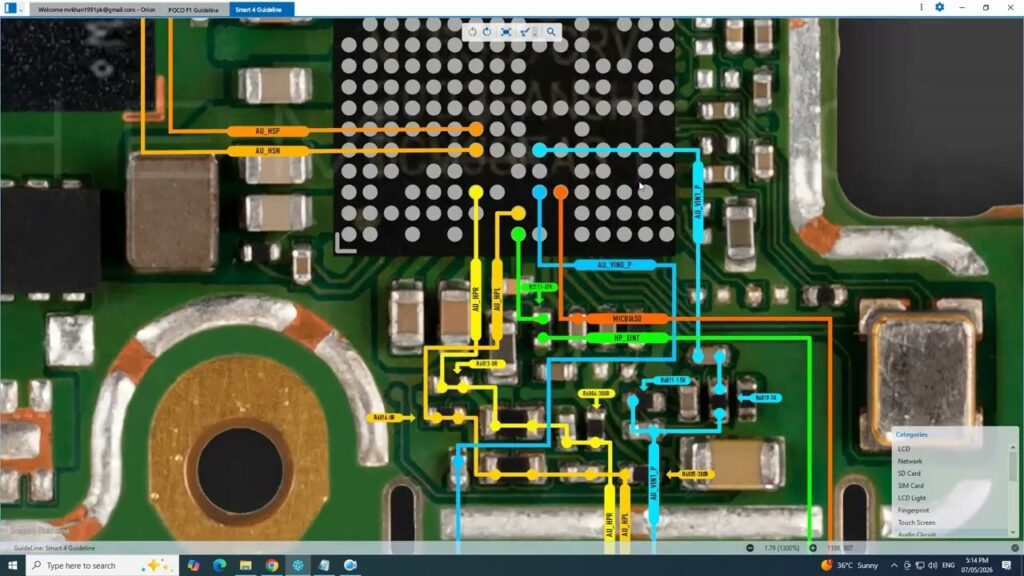Click the HP_EINT green label
Viewport: 1024px width, 576px height.
pyautogui.click(x=627, y=338)
